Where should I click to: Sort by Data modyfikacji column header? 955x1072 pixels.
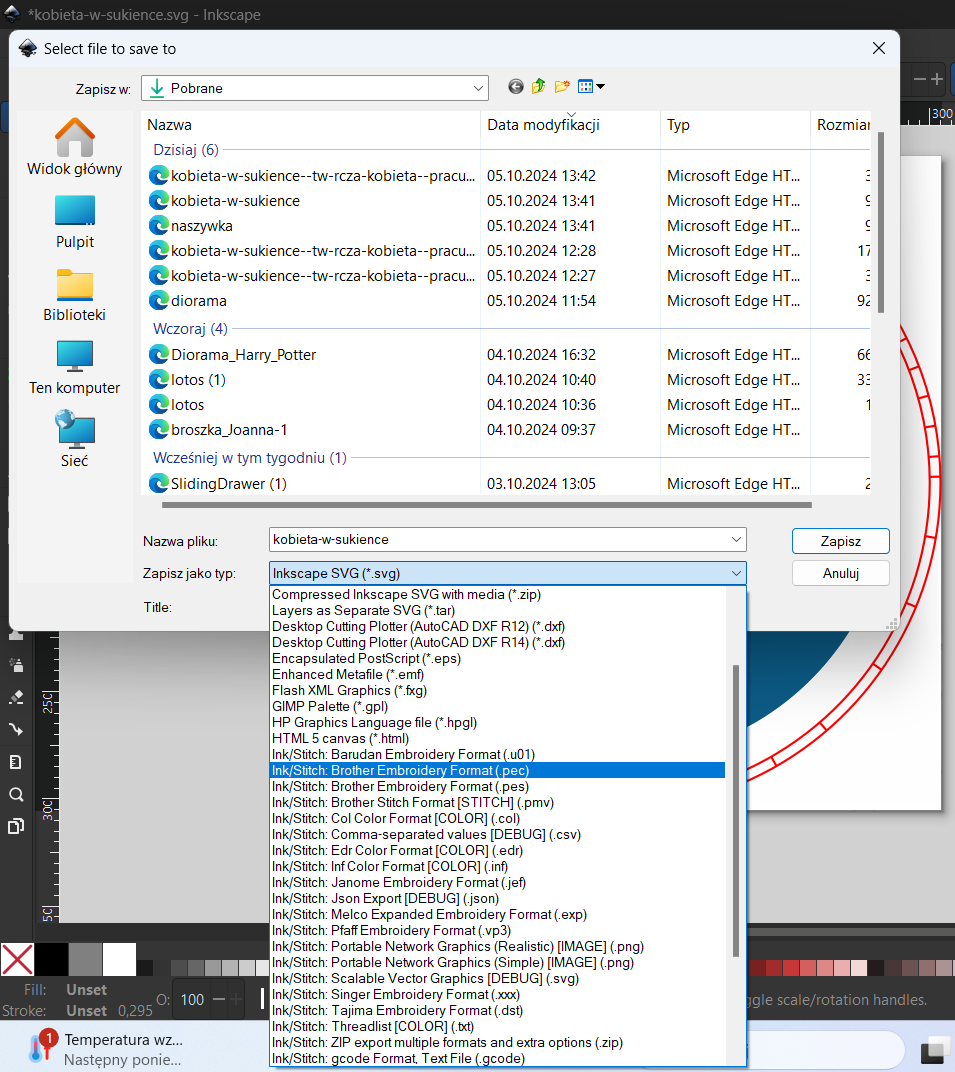coord(571,125)
